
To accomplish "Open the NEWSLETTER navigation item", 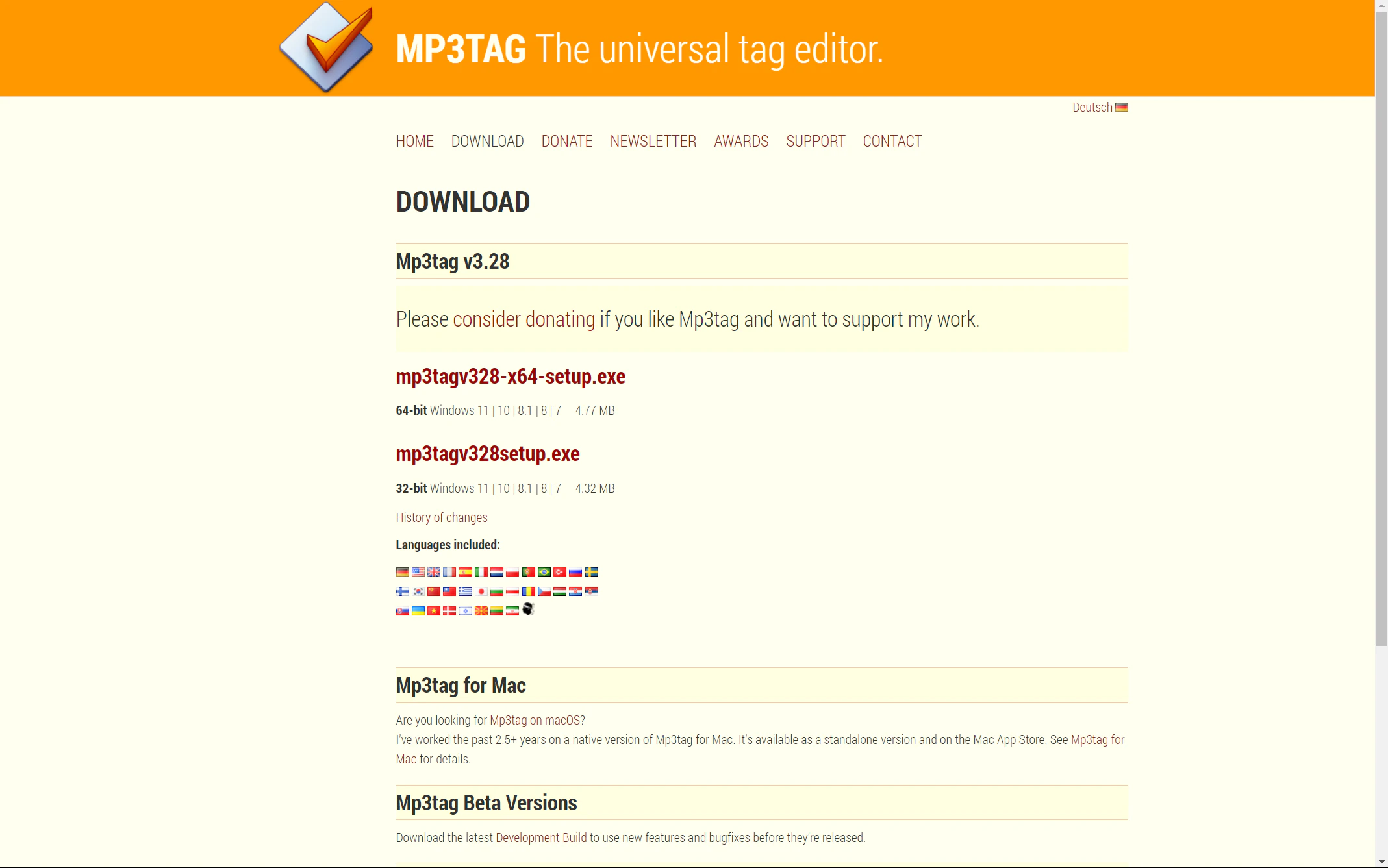I will click(653, 141).
